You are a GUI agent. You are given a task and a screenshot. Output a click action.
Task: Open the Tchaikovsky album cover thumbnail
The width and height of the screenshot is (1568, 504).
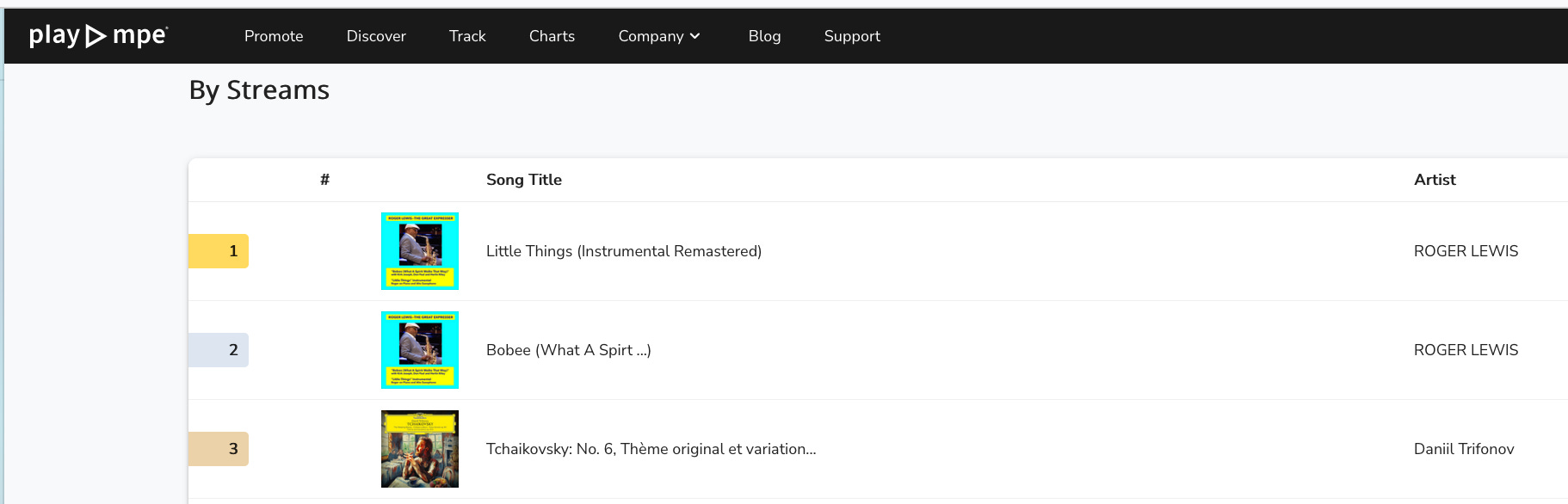(x=420, y=449)
